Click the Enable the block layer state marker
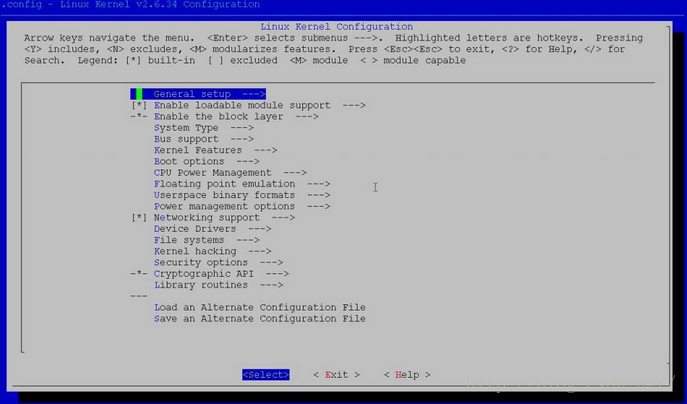Screen dimensions: 687x404 point(139,117)
